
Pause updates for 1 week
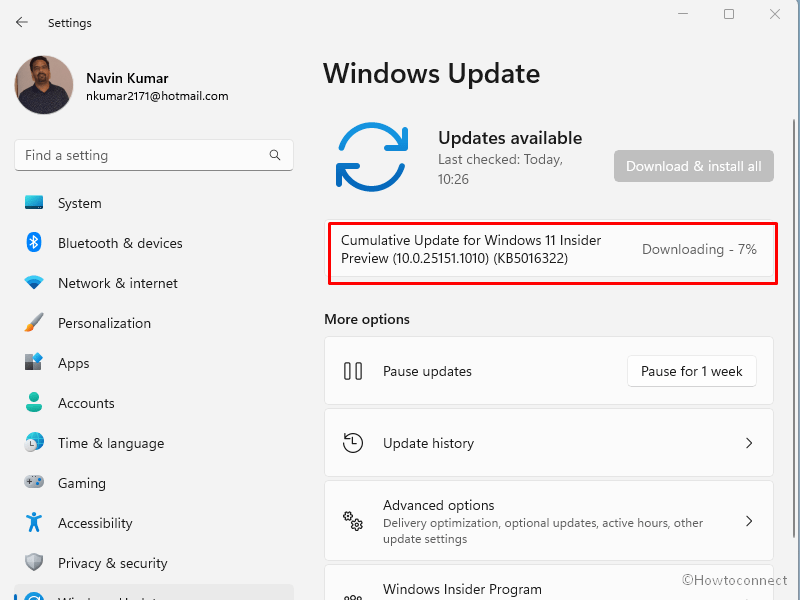tap(691, 371)
